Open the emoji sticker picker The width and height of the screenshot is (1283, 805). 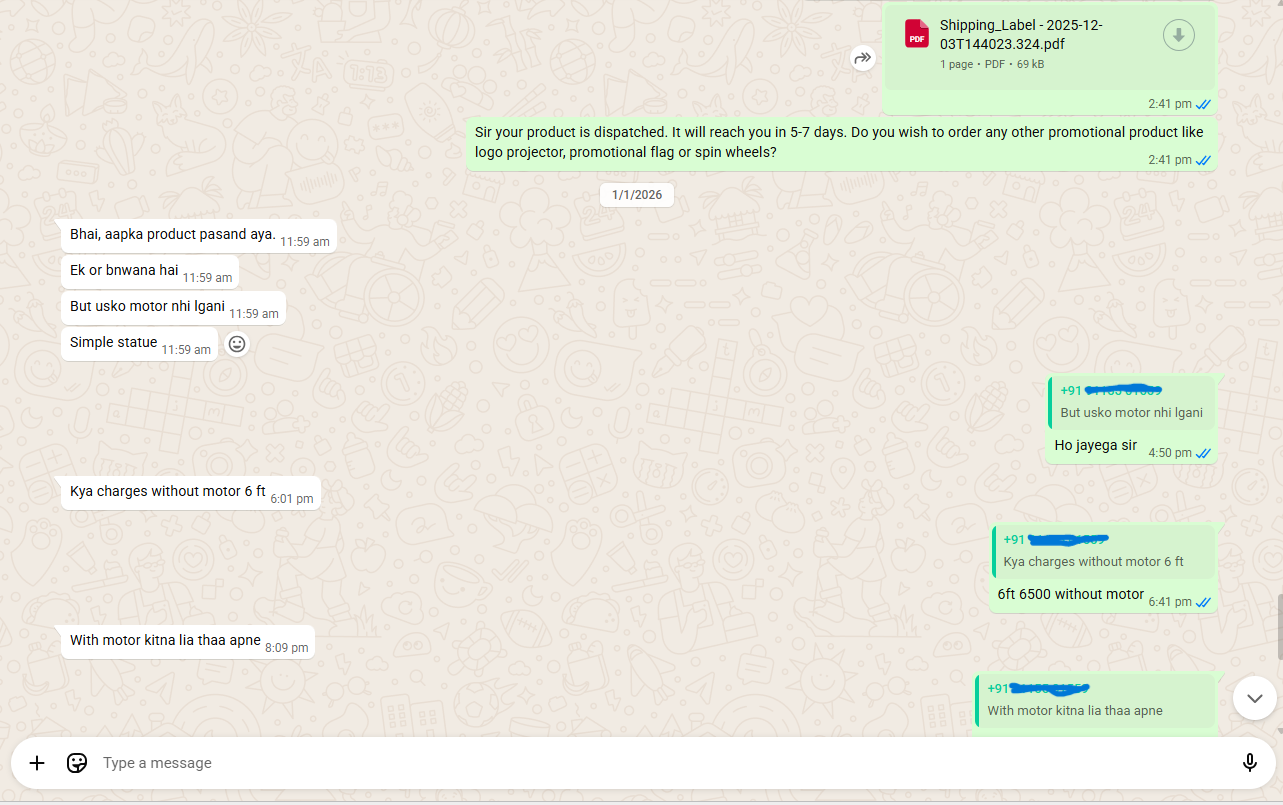(x=77, y=763)
